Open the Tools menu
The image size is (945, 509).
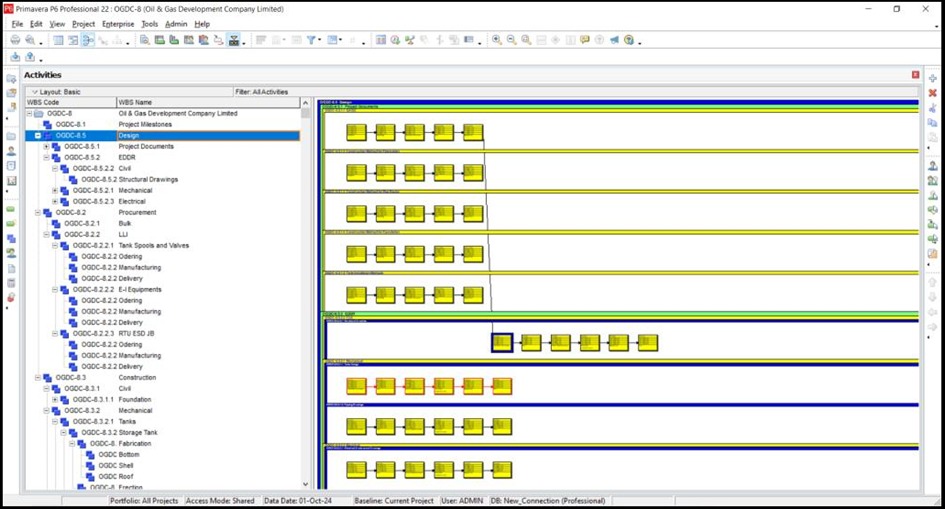tap(149, 24)
